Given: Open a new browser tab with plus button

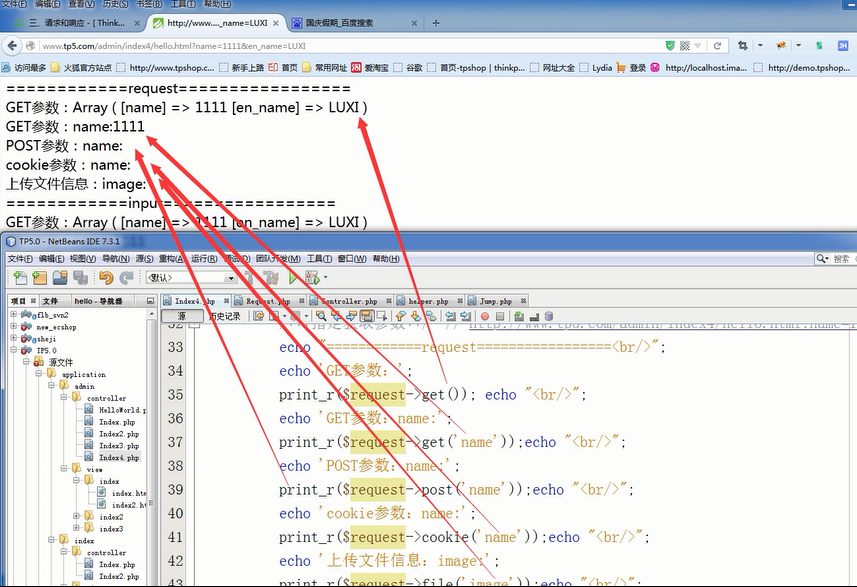Looking at the screenshot, I should [x=436, y=23].
